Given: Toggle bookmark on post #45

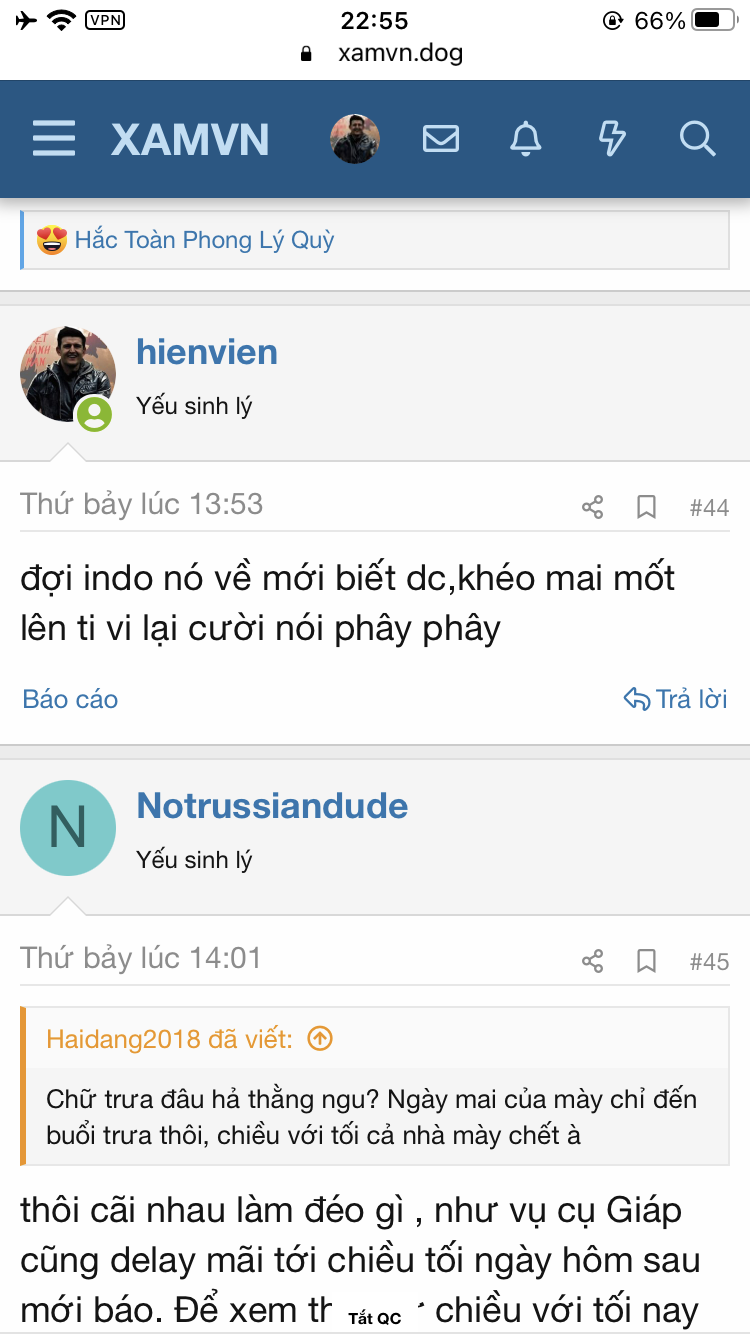Looking at the screenshot, I should (x=647, y=962).
